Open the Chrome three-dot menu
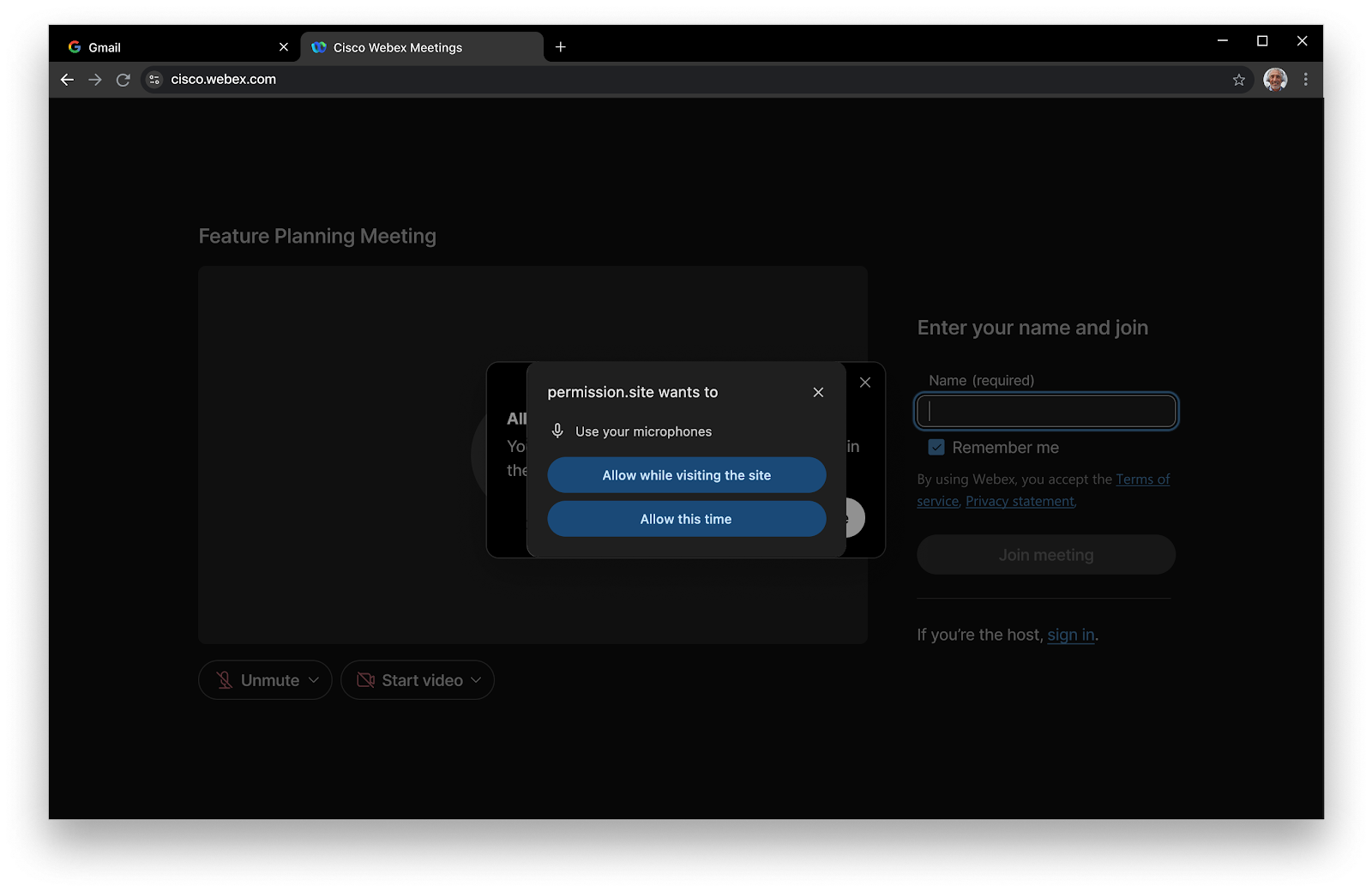The height and width of the screenshot is (892, 1372). pyautogui.click(x=1306, y=79)
